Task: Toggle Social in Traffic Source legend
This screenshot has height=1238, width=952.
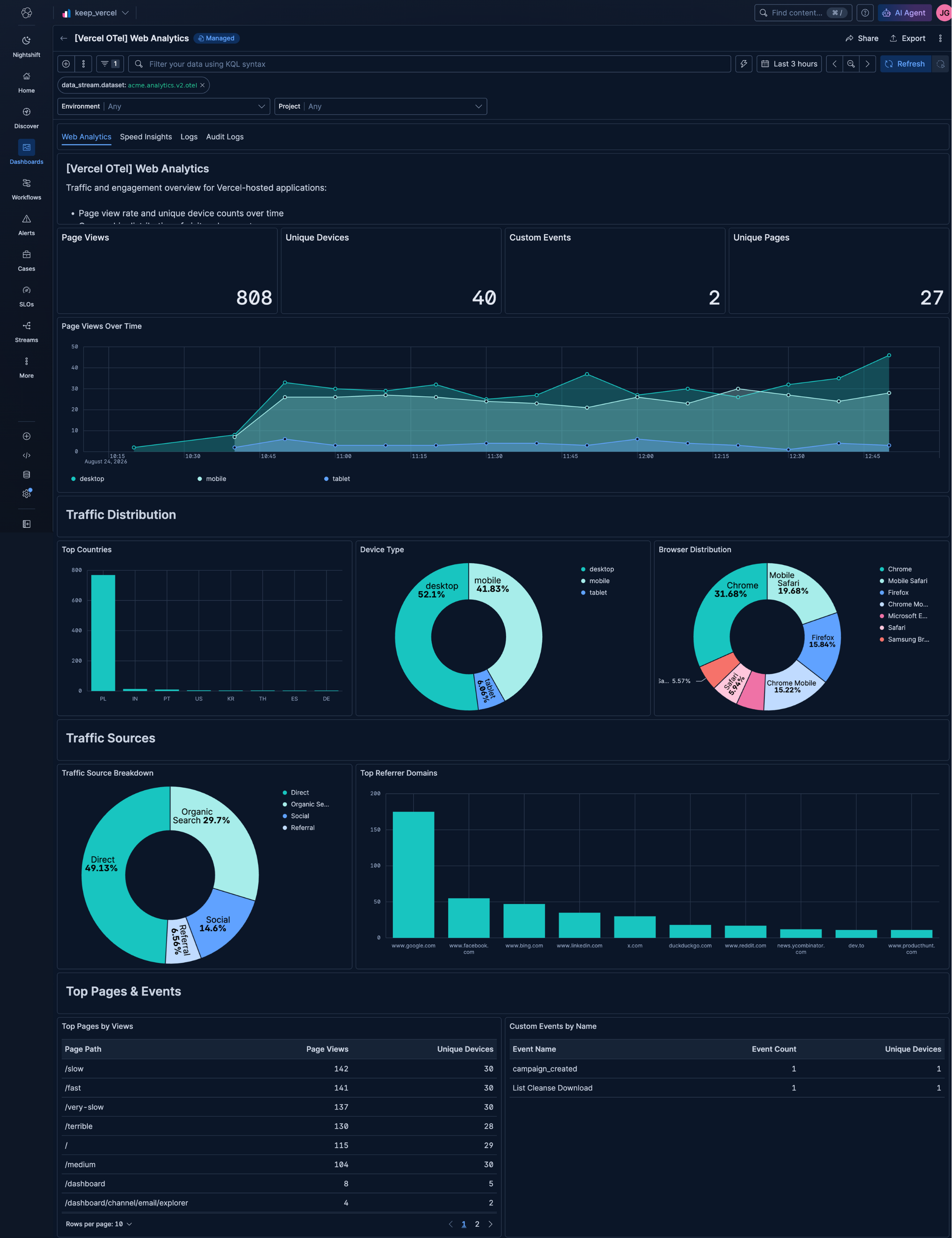Action: pyautogui.click(x=296, y=816)
